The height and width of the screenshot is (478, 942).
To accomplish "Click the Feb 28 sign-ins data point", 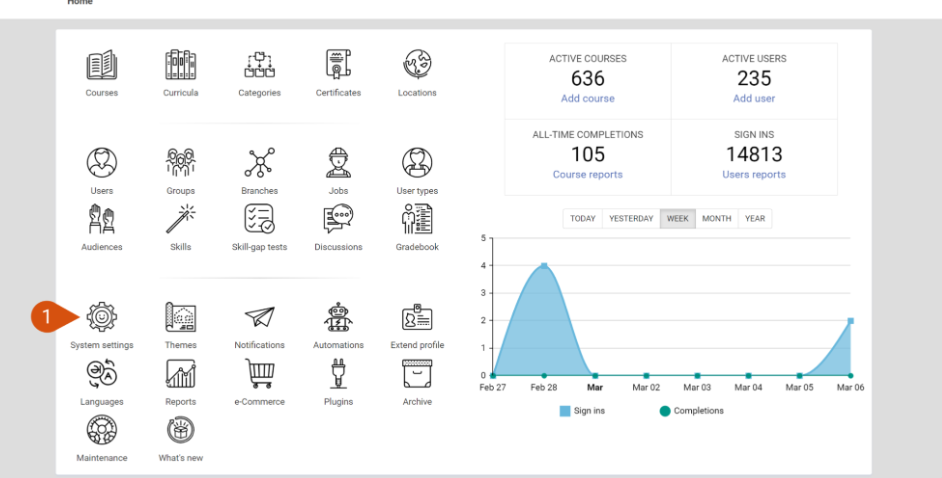I will coord(544,265).
